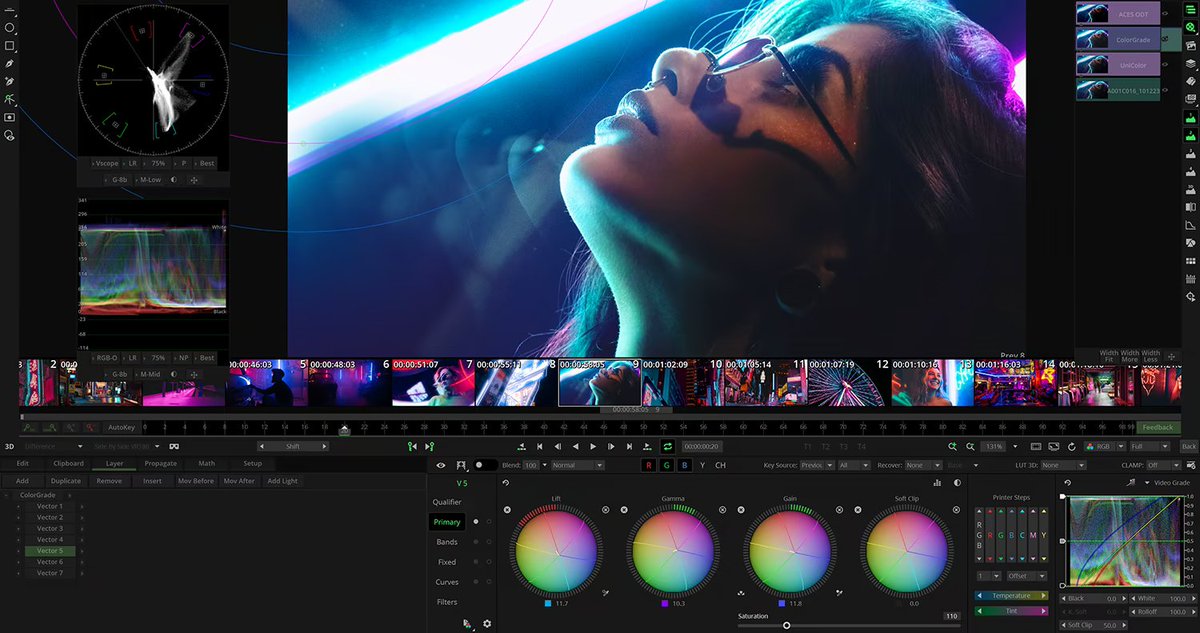Click the reset arrow above the curve graph
The image size is (1200, 633).
coord(1067,483)
